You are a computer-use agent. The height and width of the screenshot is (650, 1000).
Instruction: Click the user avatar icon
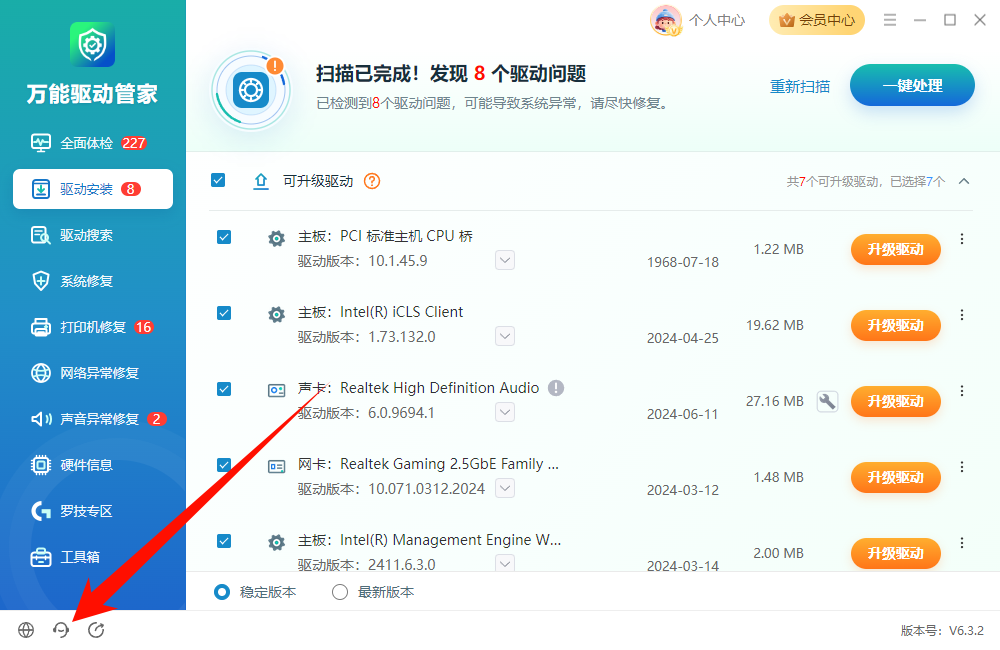tap(666, 20)
